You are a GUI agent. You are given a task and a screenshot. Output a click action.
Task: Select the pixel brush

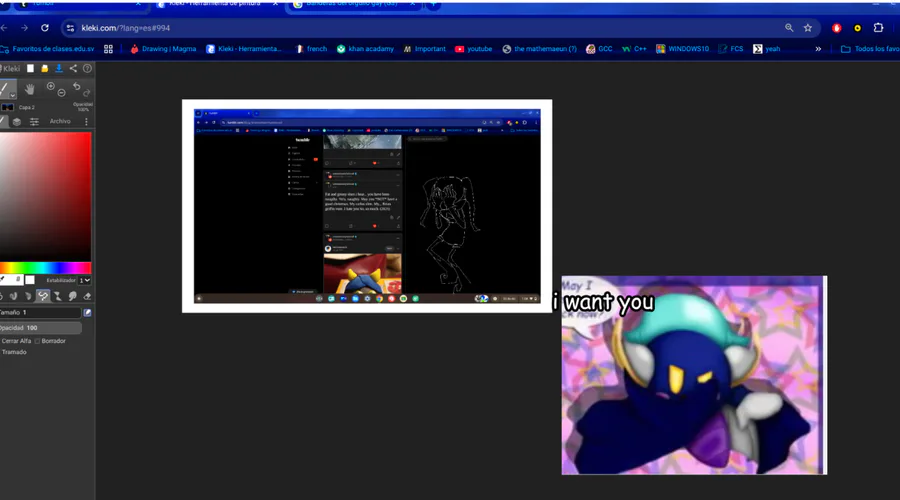click(58, 296)
